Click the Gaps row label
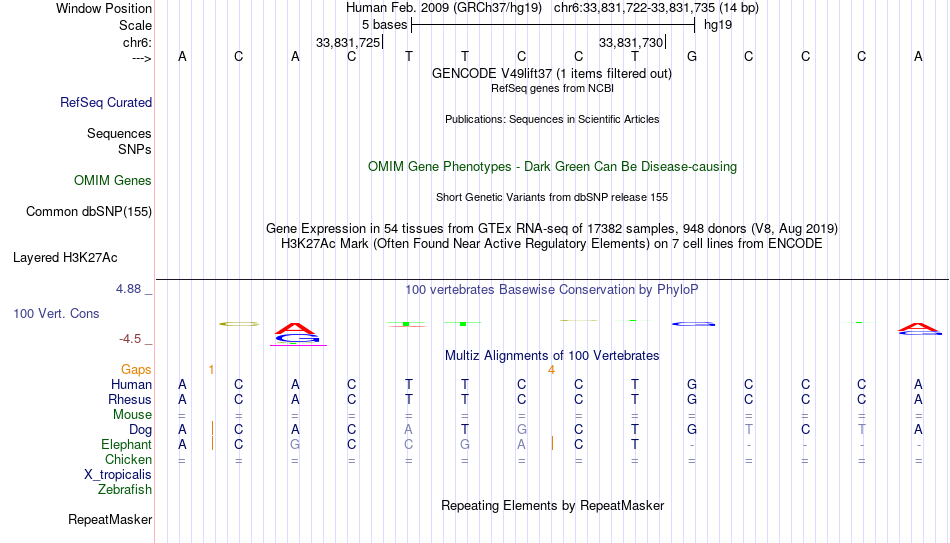950x543 pixels. (136, 370)
